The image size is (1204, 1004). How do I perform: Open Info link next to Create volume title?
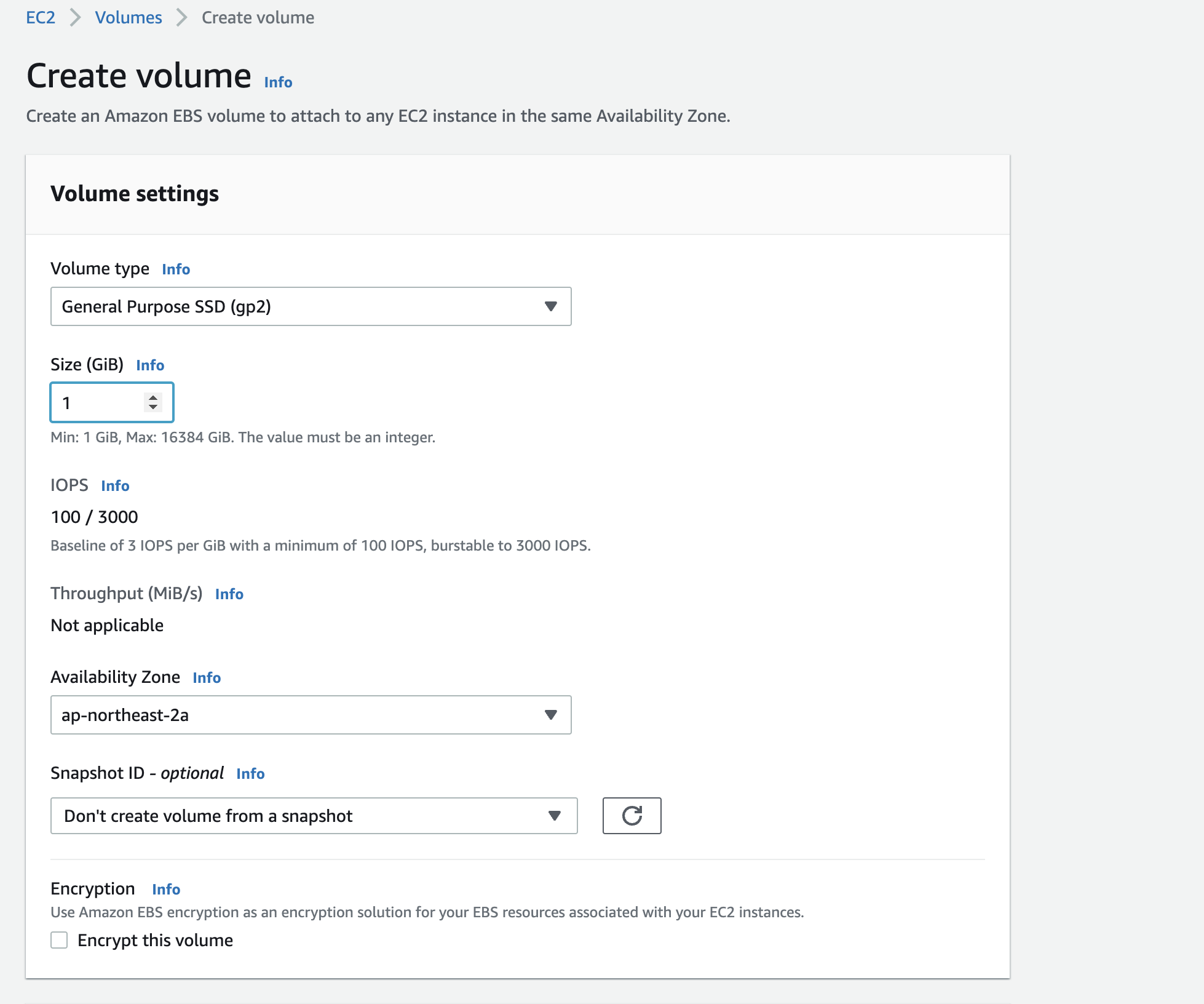point(278,82)
